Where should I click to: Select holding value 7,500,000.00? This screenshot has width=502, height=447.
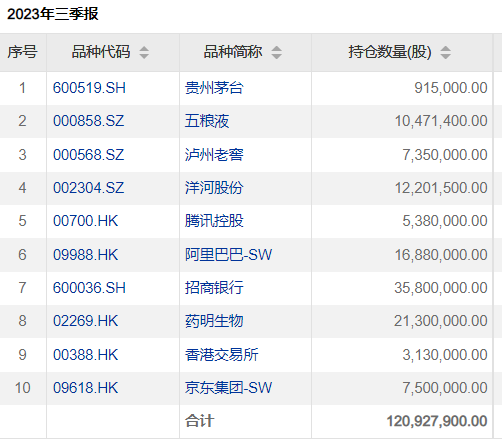click(x=445, y=388)
